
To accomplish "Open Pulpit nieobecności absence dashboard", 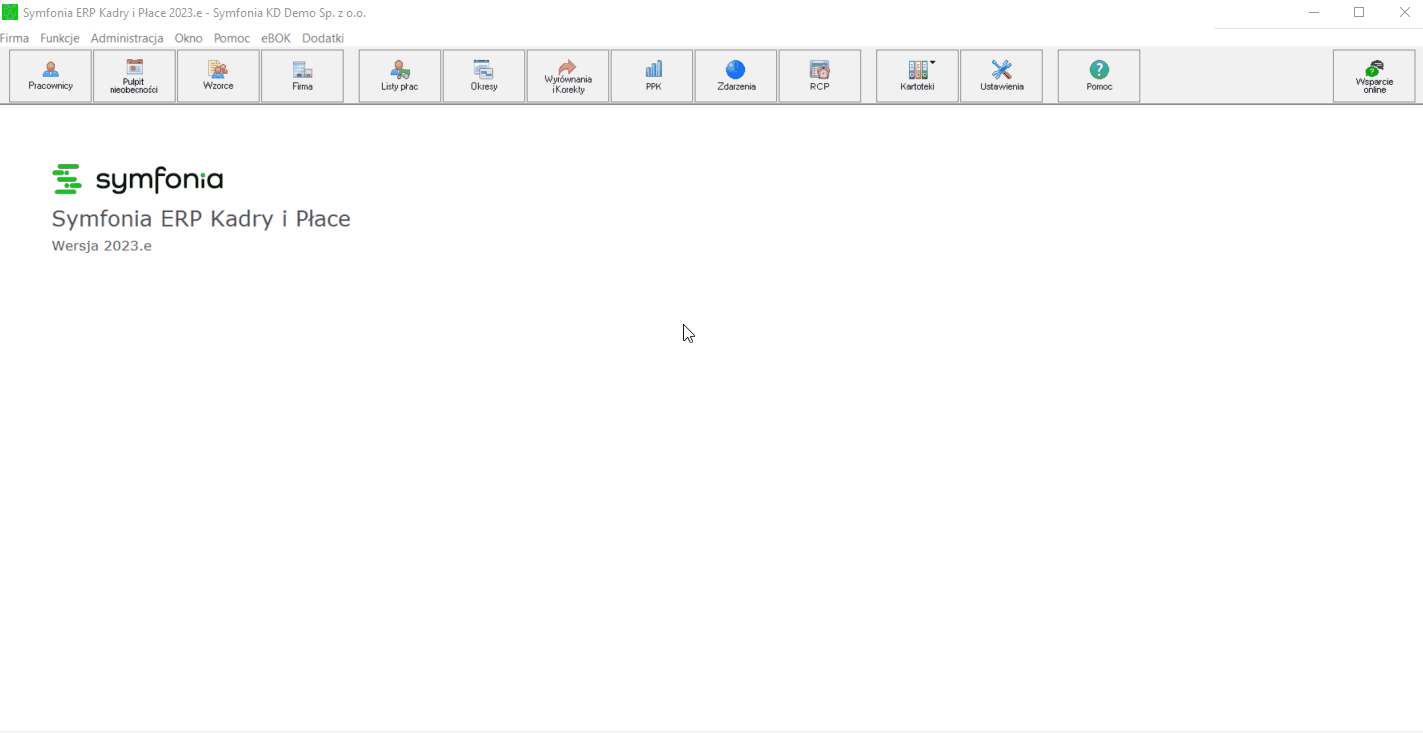I will pos(134,76).
